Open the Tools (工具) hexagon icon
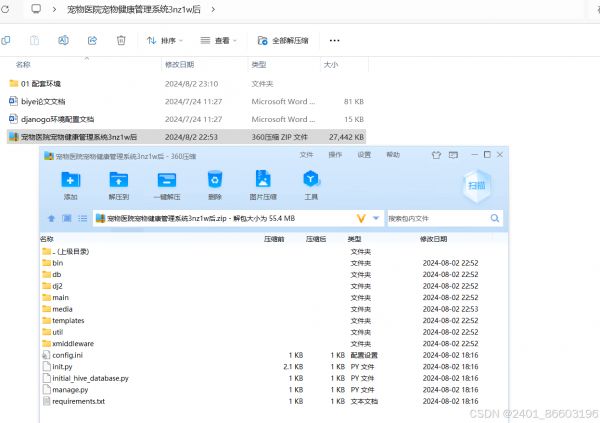Screen dimensions: 600x423 click(311, 179)
